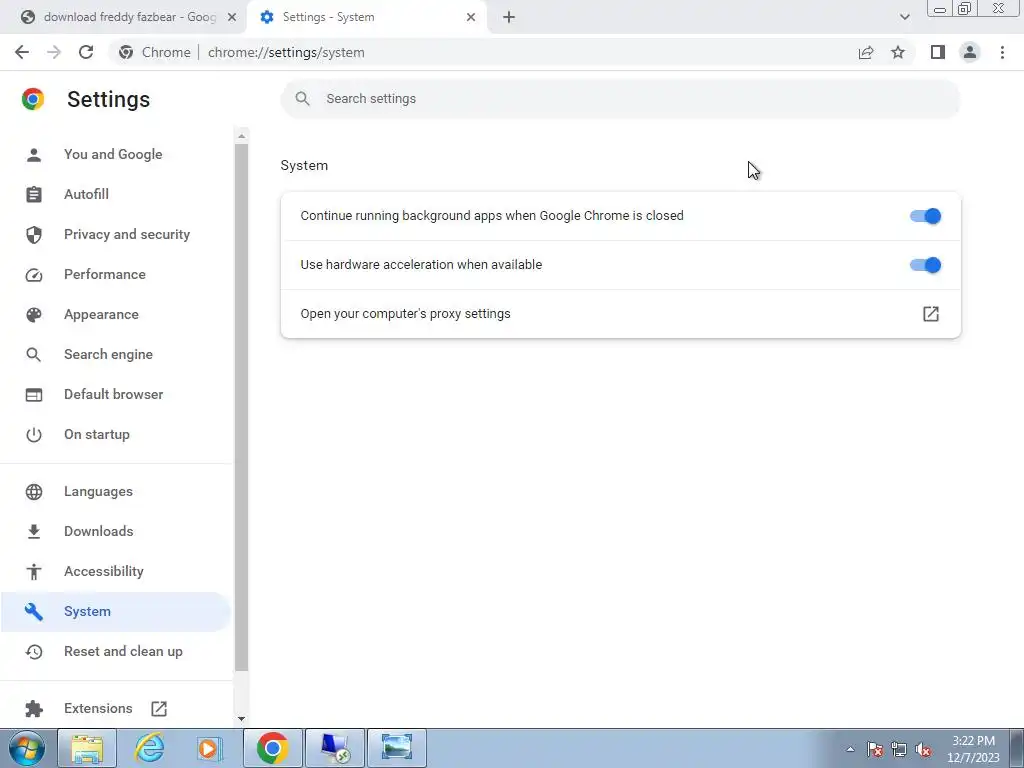This screenshot has height=768, width=1024.
Task: Open You and Google settings
Action: (113, 154)
